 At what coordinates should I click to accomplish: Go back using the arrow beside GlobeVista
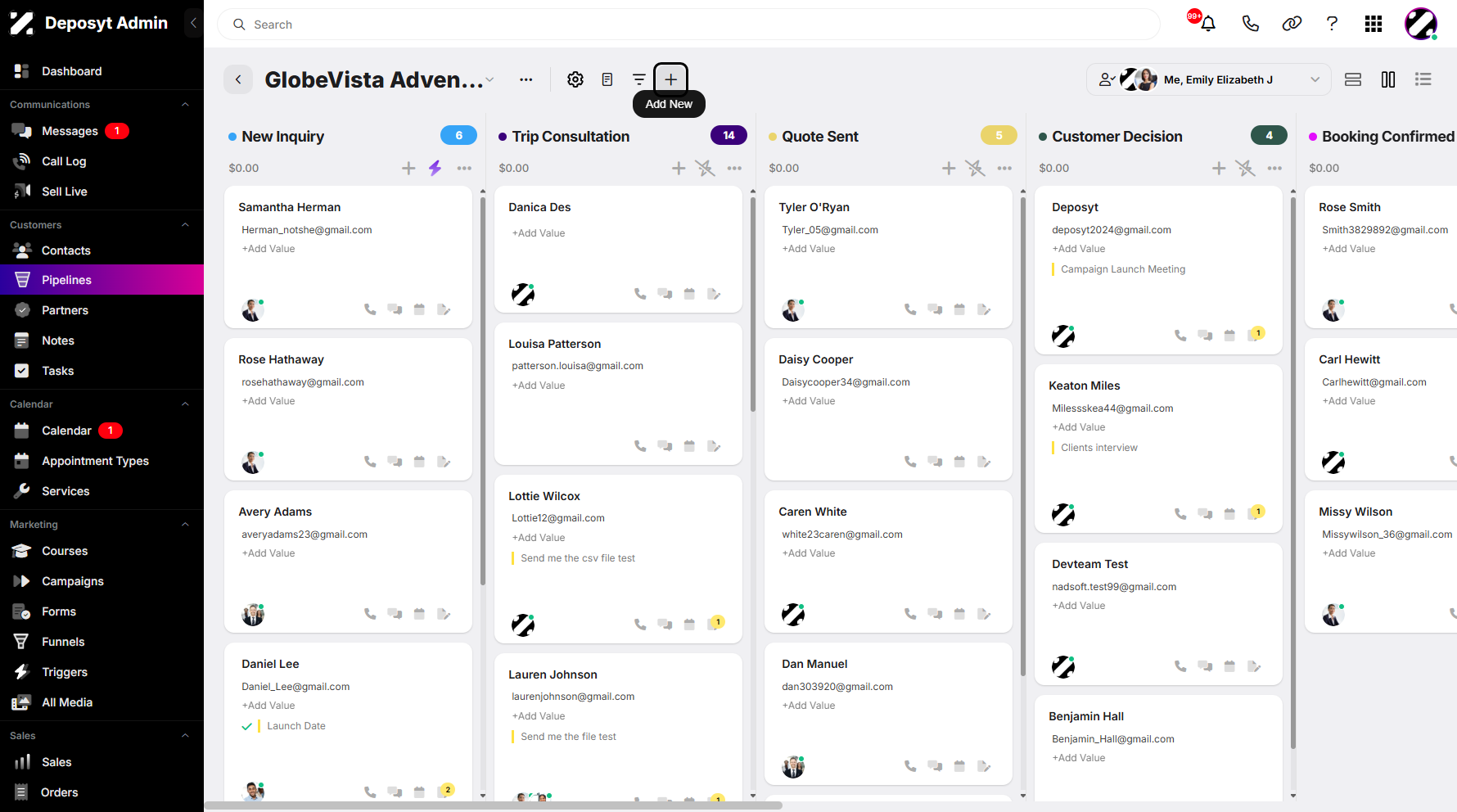click(x=238, y=79)
